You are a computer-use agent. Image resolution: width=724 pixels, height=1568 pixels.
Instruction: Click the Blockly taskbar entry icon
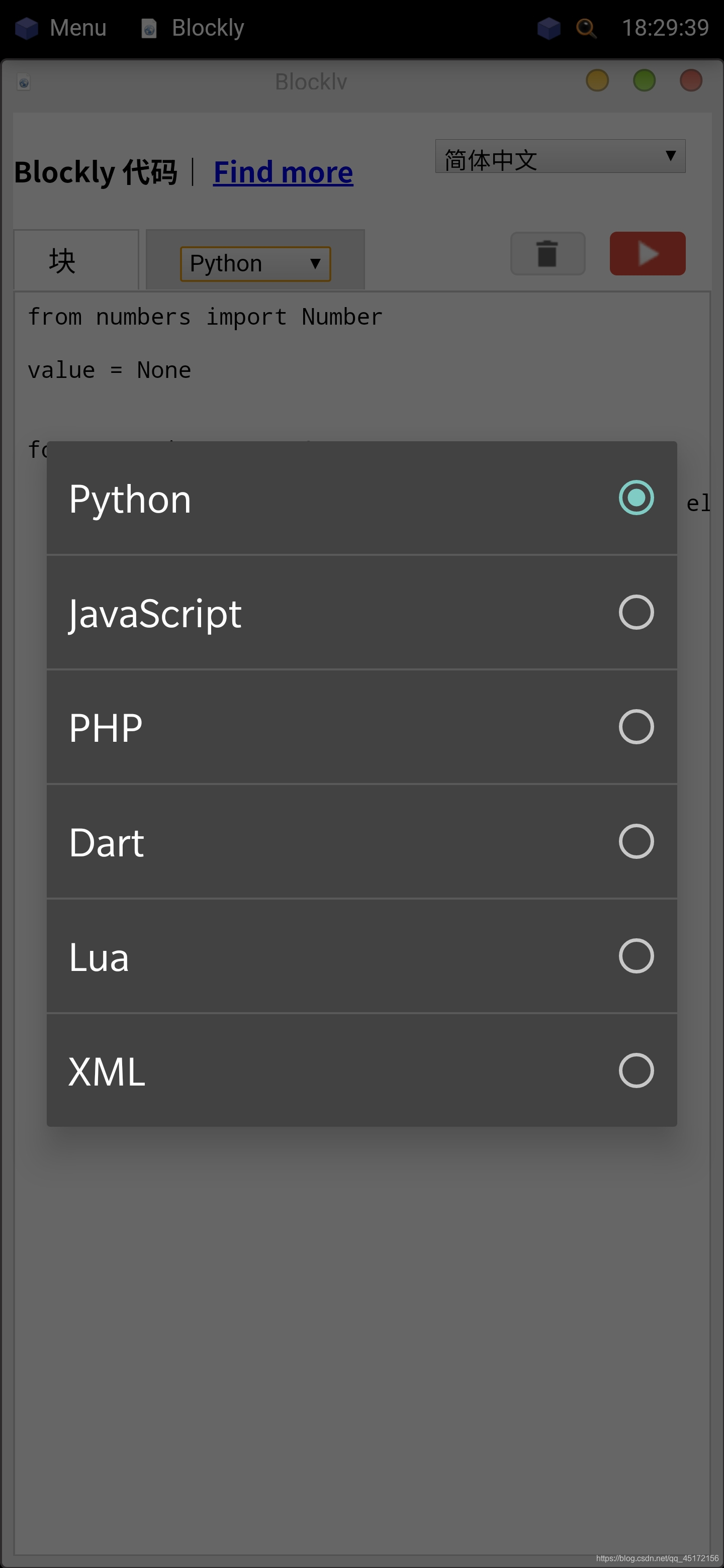point(149,28)
